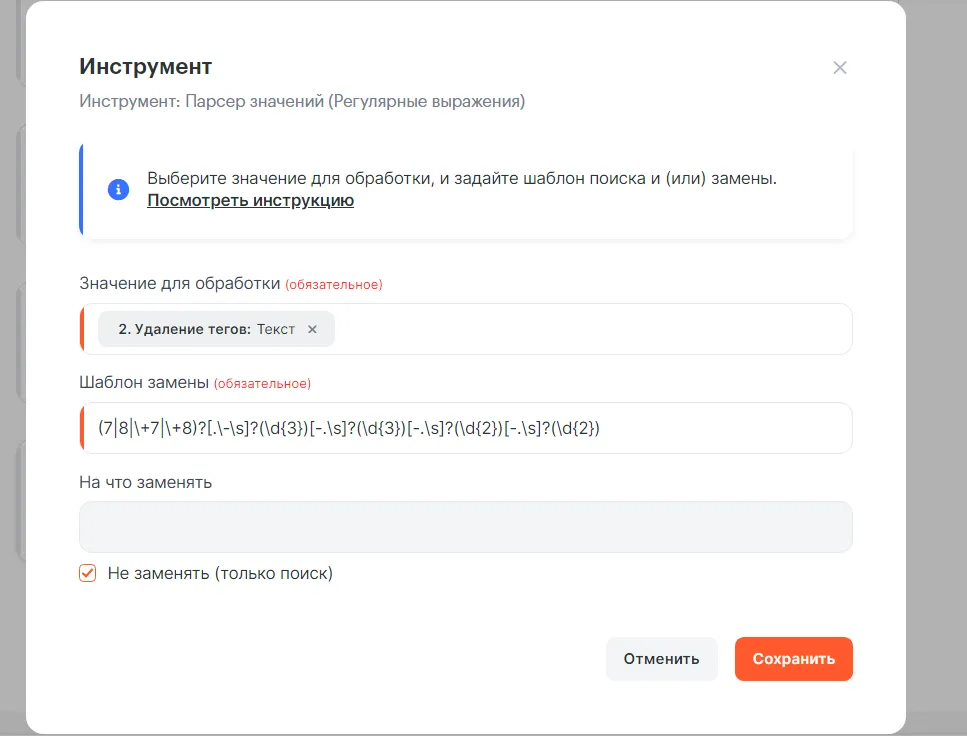Image resolution: width=967 pixels, height=736 pixels.
Task: Click the Парсер значений subtitle text
Action: (302, 101)
